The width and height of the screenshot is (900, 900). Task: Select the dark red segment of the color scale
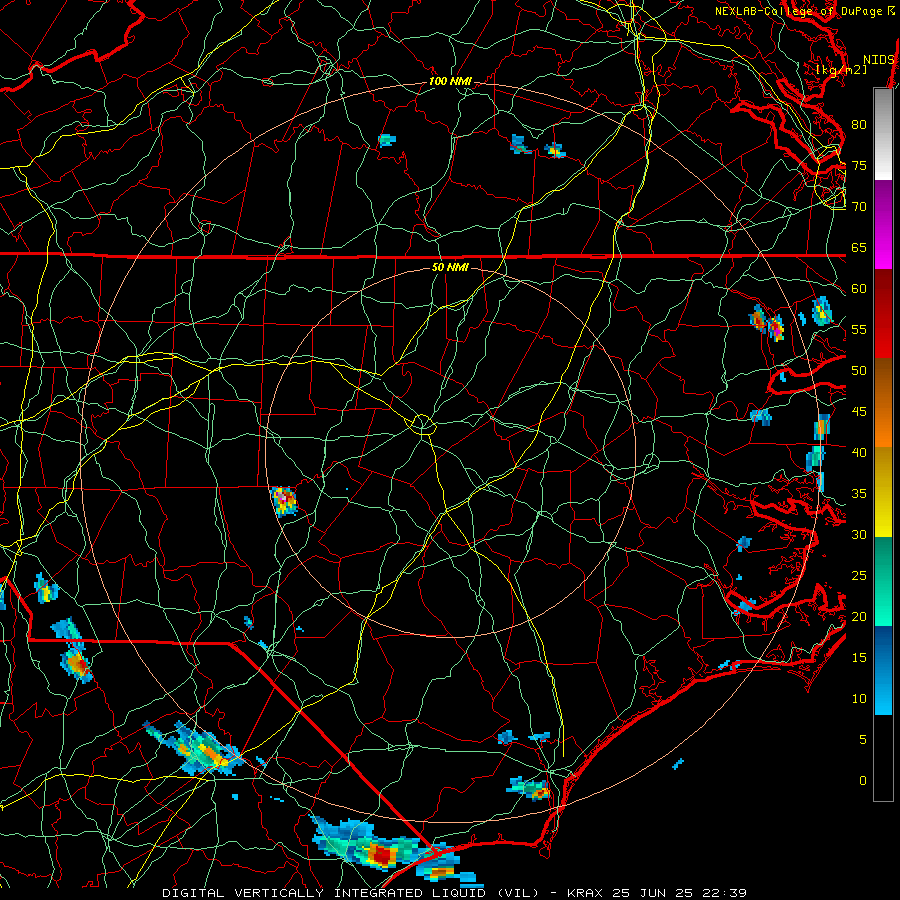883,313
